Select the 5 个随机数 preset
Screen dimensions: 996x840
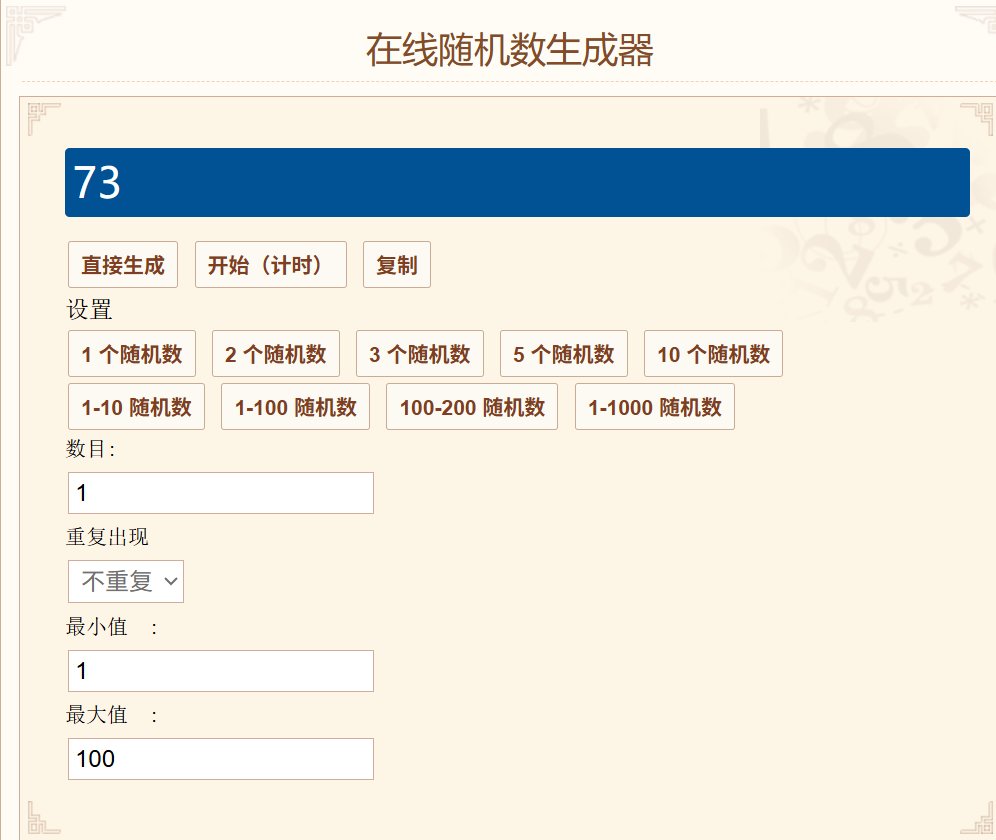coord(563,353)
